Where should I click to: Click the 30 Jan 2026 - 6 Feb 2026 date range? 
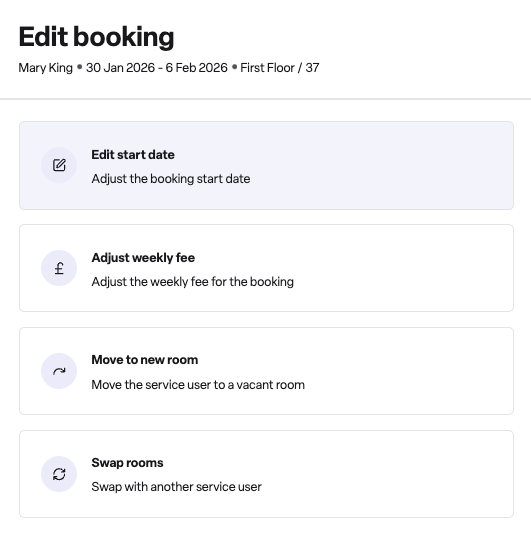tap(157, 68)
